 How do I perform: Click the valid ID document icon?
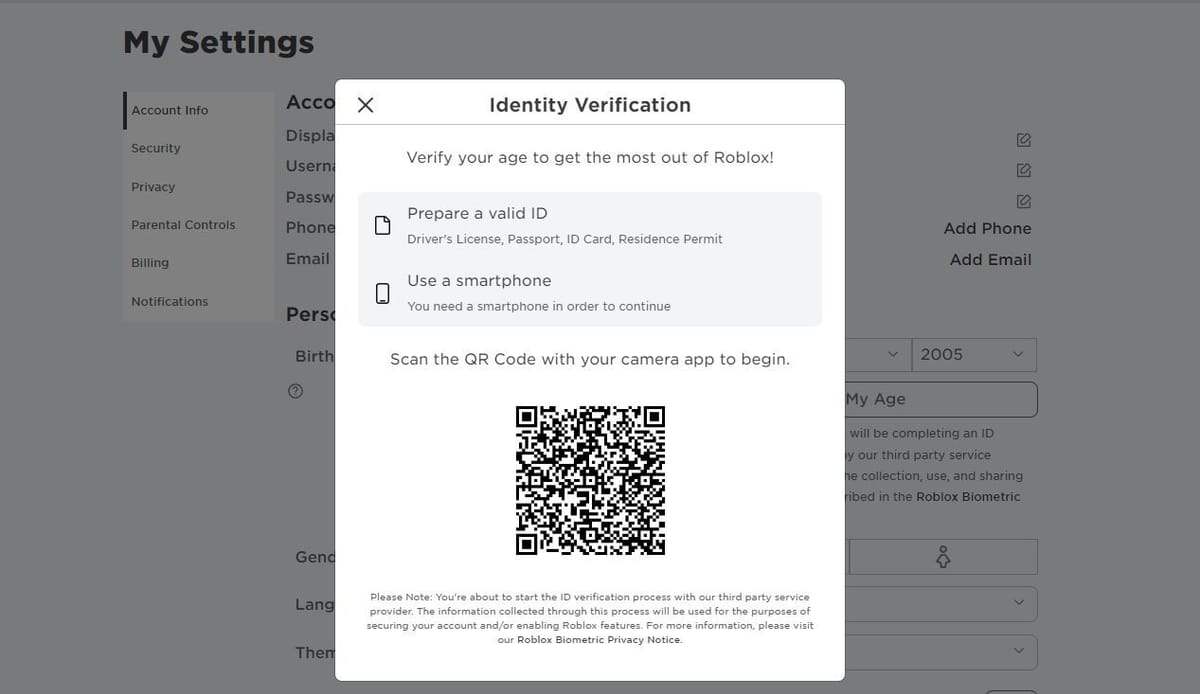(x=382, y=224)
